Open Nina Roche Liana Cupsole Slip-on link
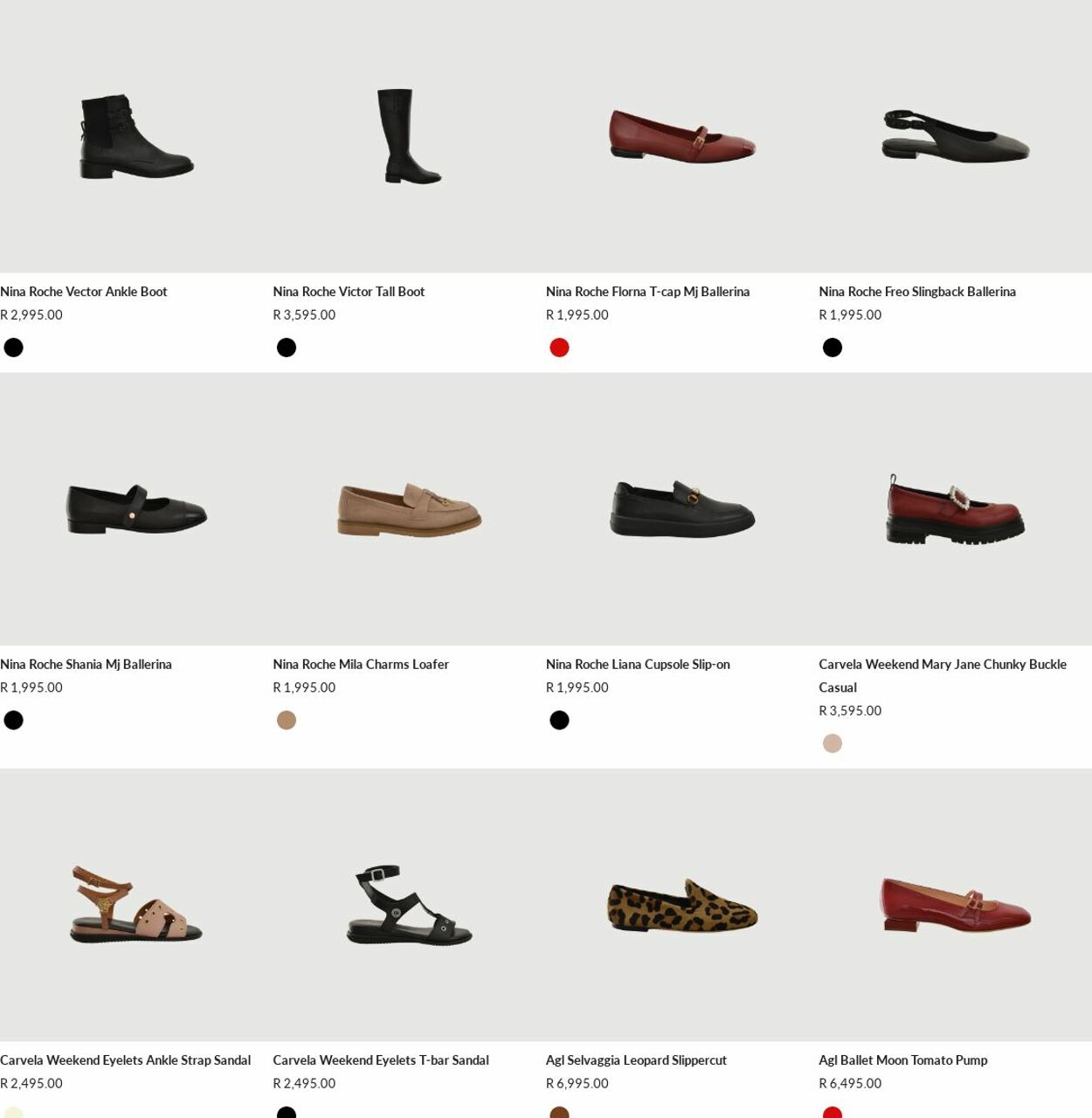The image size is (1092, 1118). click(638, 665)
